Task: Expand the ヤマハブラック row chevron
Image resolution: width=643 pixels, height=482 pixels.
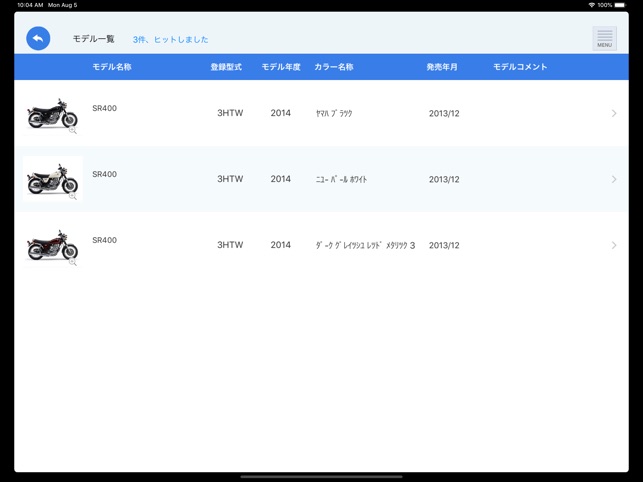Action: pos(613,114)
